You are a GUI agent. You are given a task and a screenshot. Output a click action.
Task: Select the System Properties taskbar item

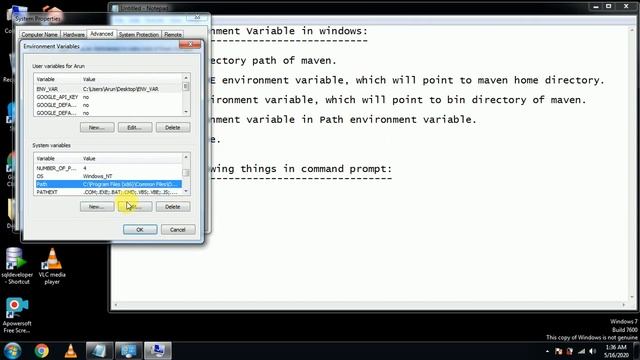(158, 351)
